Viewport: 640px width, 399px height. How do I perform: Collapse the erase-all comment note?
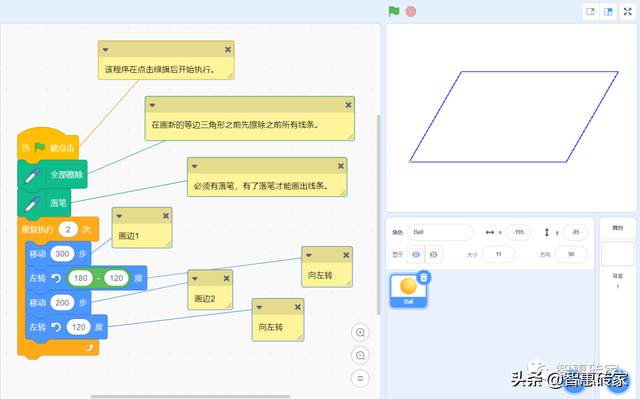[152, 105]
